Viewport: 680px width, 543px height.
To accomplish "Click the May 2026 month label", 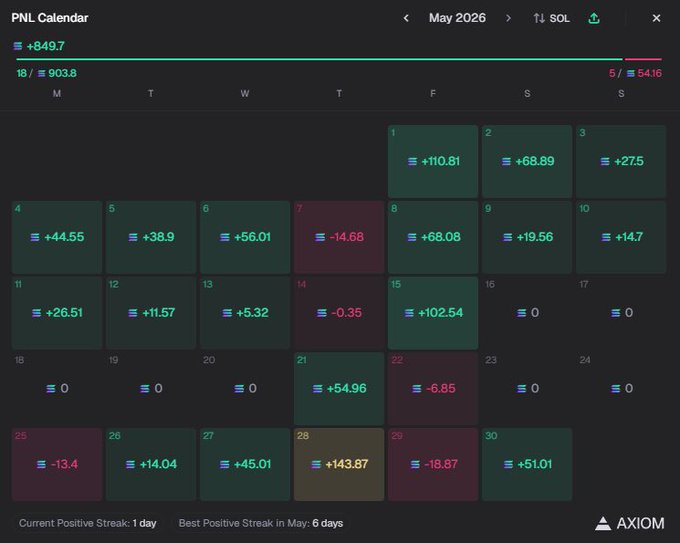I will point(457,18).
